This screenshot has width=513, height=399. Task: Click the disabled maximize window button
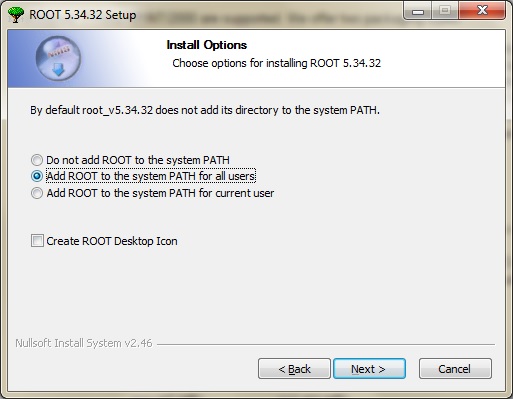(445, 11)
